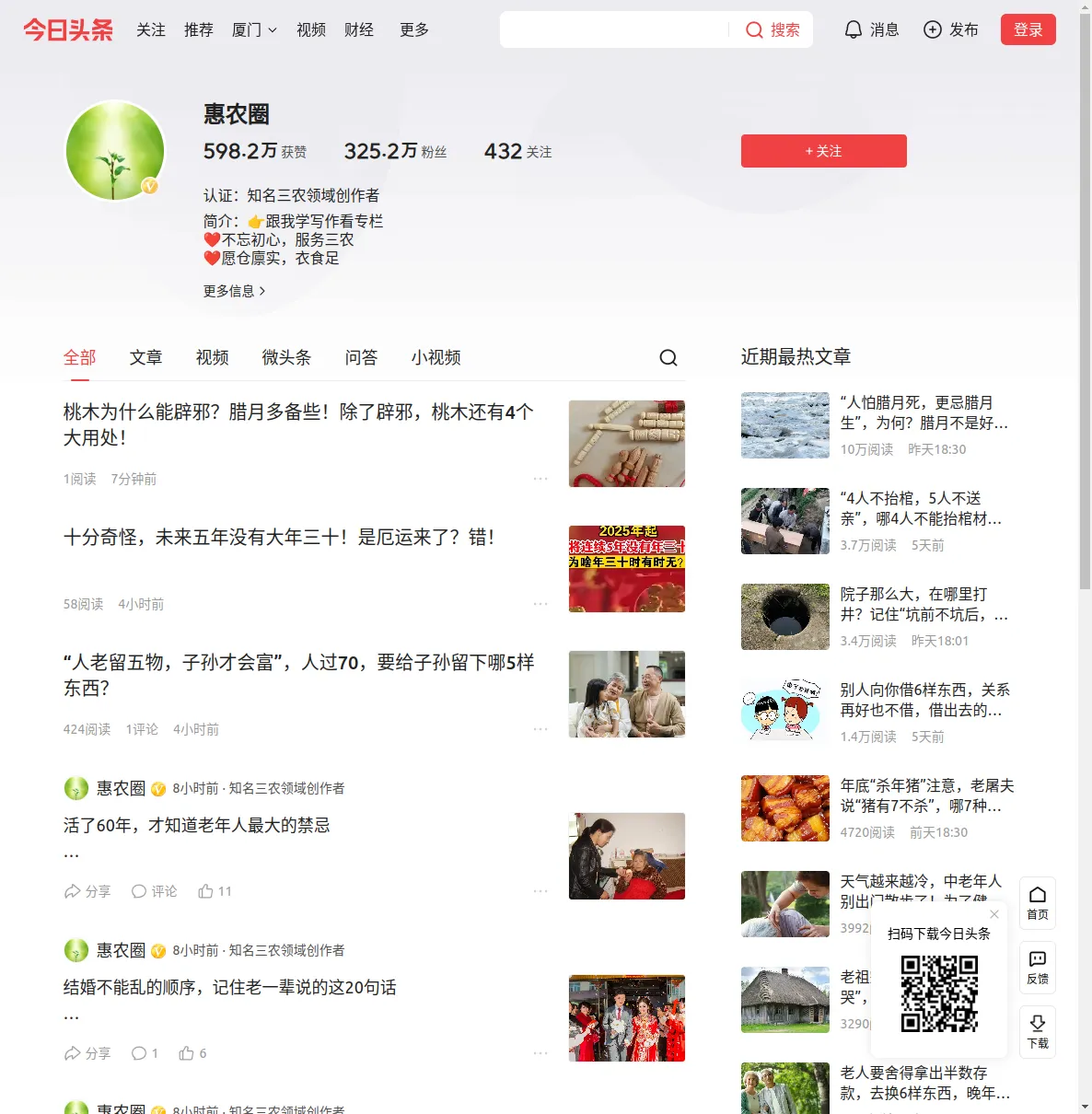The height and width of the screenshot is (1114, 1092).
Task: Open more options for 活了60年 post
Action: click(540, 891)
